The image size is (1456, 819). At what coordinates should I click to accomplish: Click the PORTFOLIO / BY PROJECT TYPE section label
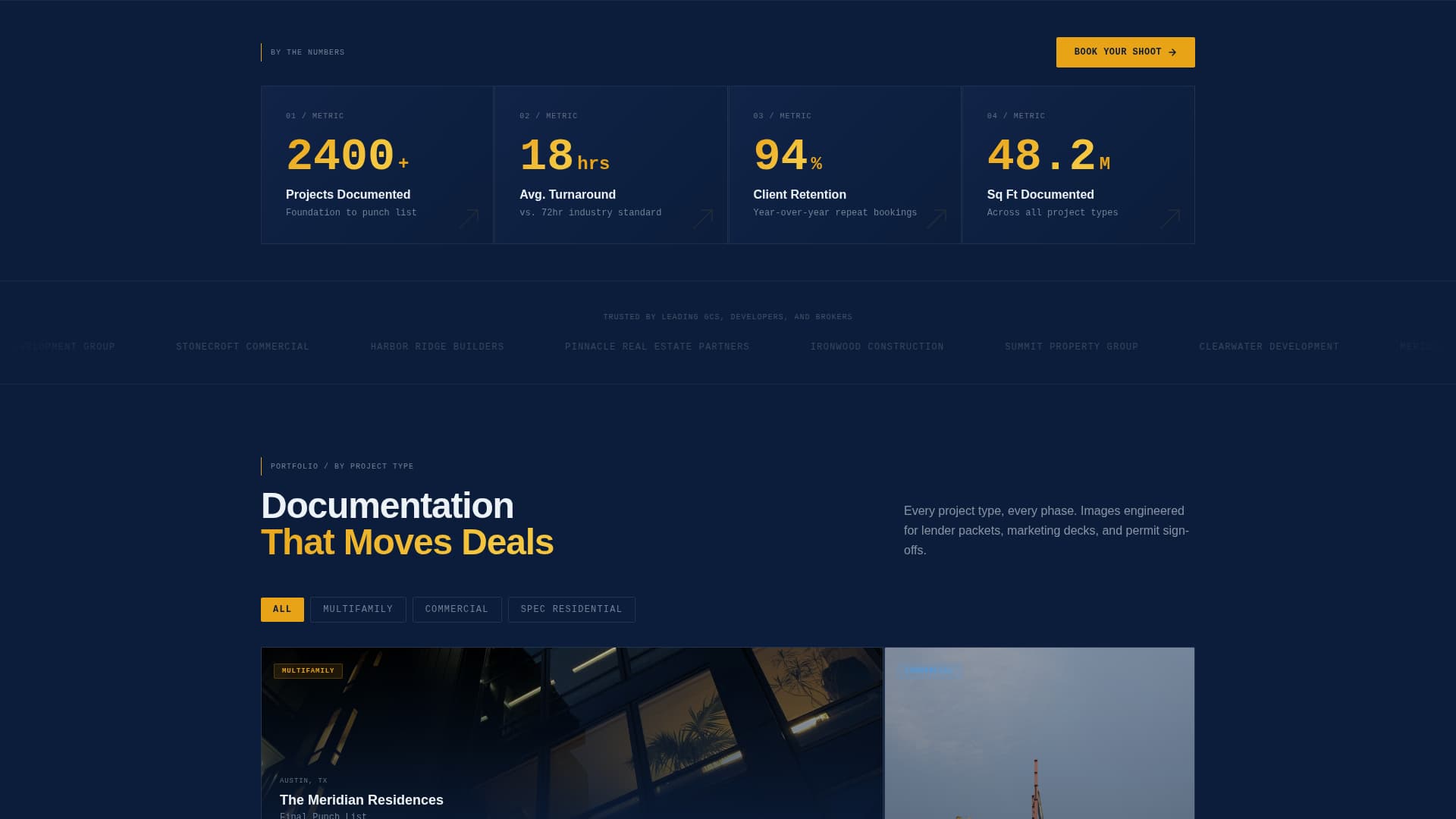point(342,466)
